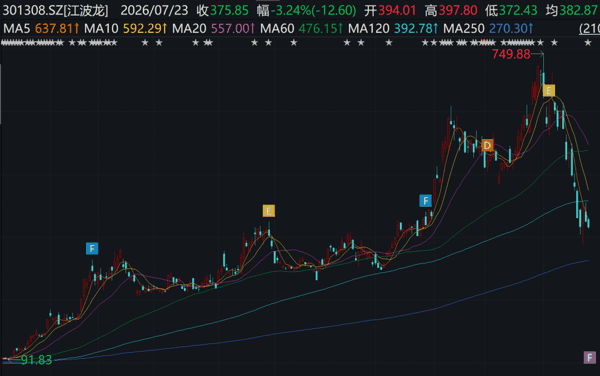Click the 749.88 high price label
The height and width of the screenshot is (376, 600).
tap(511, 54)
